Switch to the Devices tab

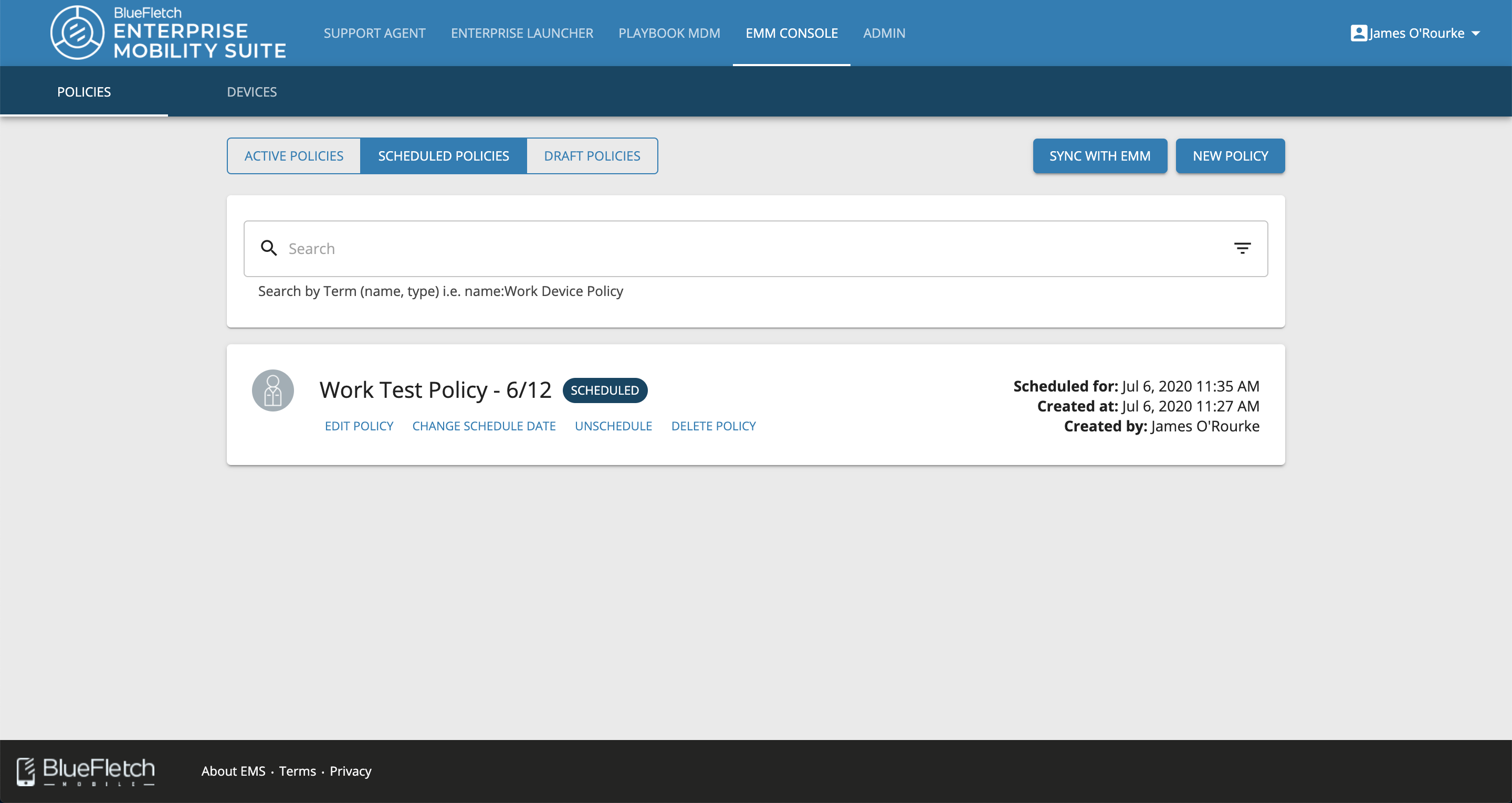pyautogui.click(x=252, y=91)
